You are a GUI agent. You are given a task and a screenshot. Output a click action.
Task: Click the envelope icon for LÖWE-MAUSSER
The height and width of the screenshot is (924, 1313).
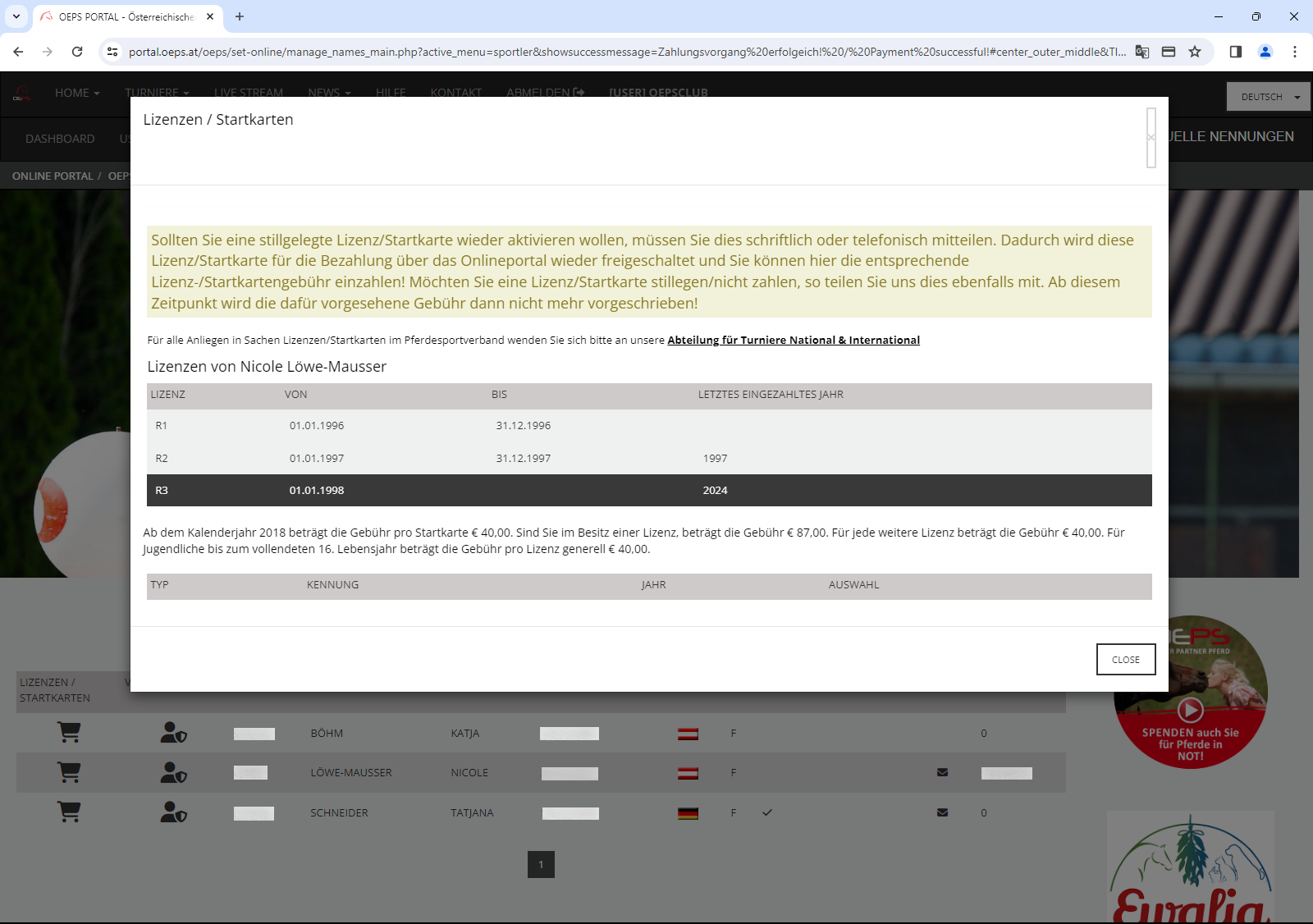942,772
